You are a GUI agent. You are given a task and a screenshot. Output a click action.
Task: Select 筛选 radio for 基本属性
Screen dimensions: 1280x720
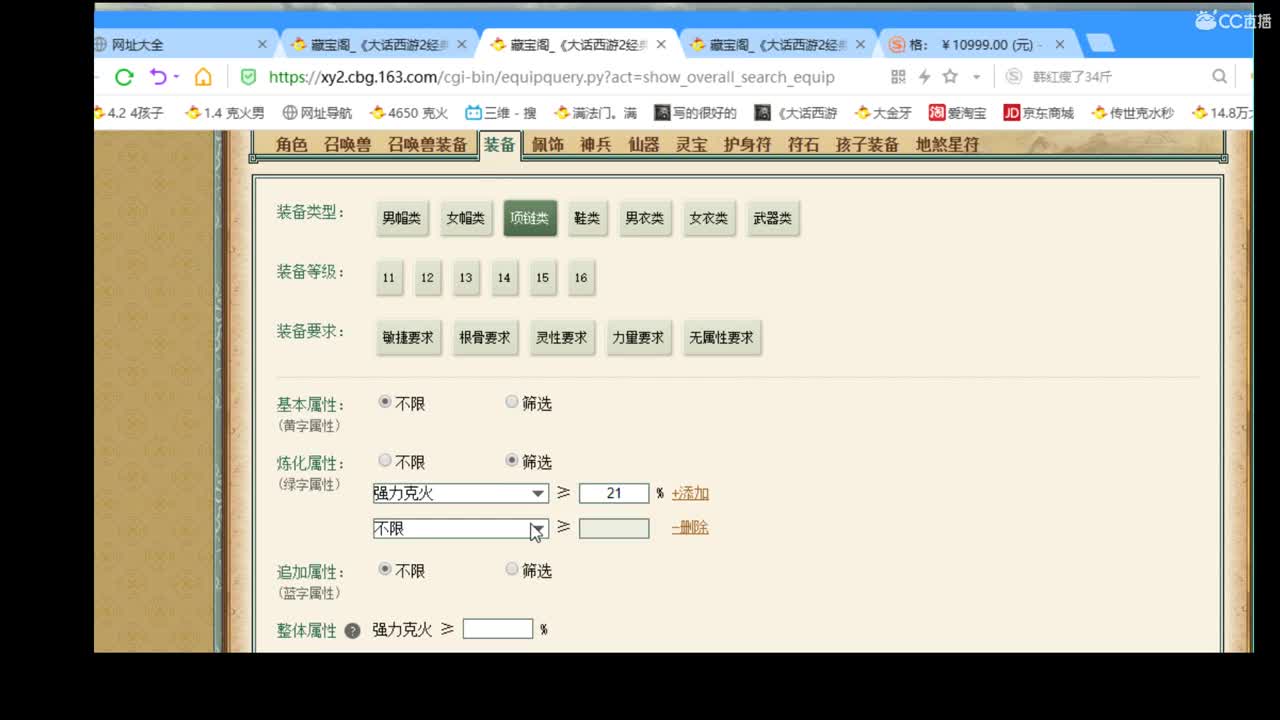click(512, 402)
